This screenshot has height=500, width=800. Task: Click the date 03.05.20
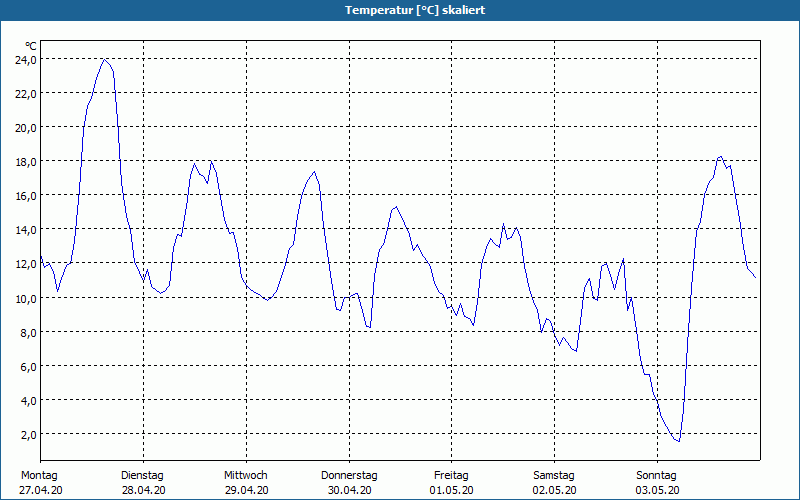[x=657, y=490]
